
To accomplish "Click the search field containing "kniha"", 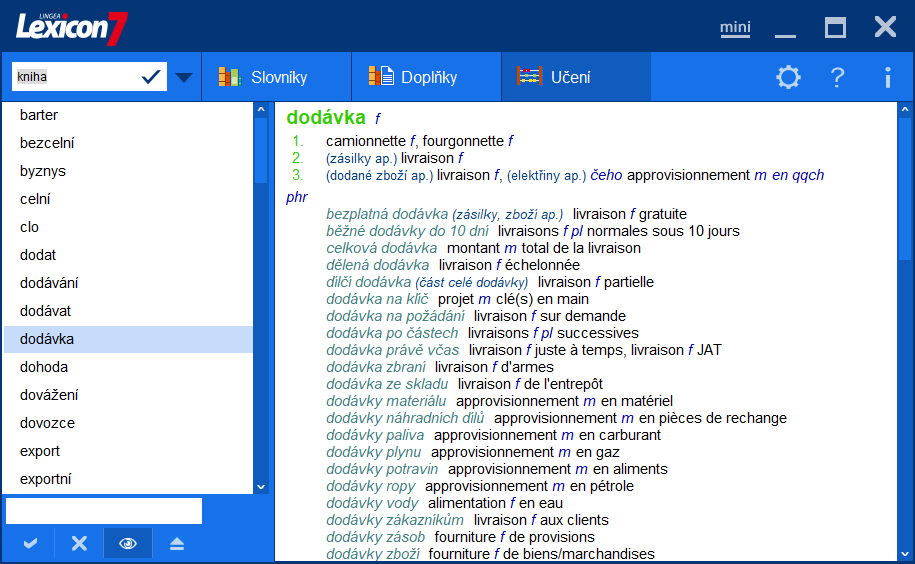I will click(x=75, y=77).
